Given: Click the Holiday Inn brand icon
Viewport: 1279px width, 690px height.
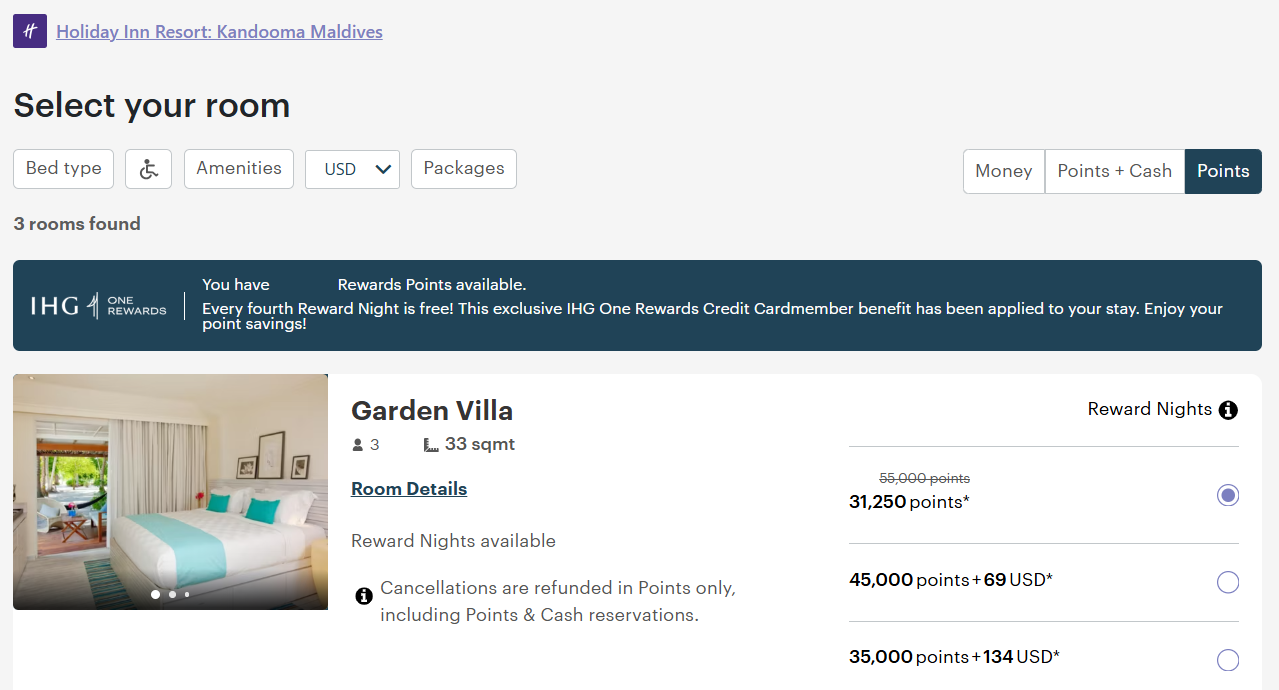Looking at the screenshot, I should pyautogui.click(x=29, y=31).
